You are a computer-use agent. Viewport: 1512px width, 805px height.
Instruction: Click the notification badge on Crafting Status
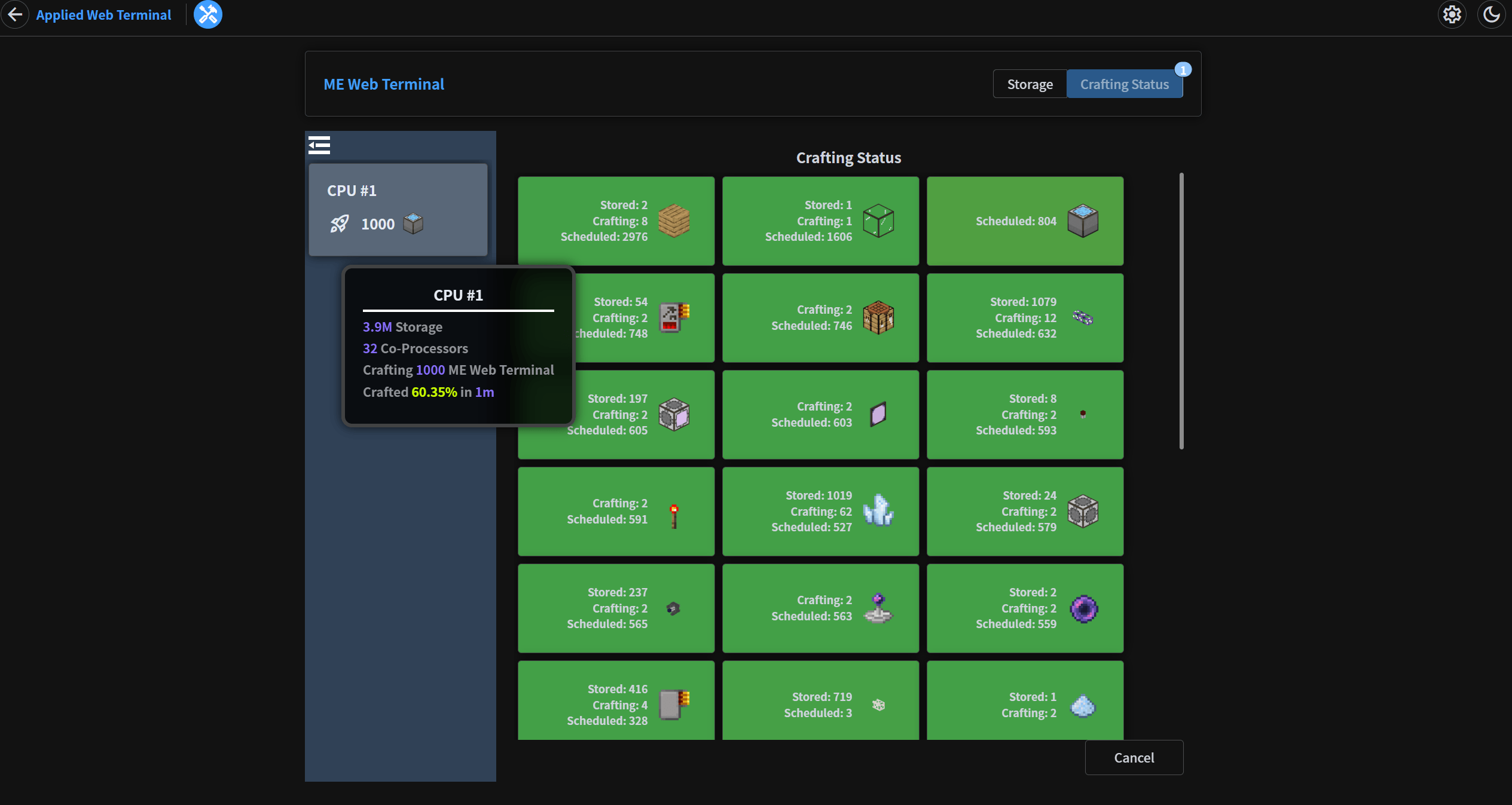tap(1183, 70)
